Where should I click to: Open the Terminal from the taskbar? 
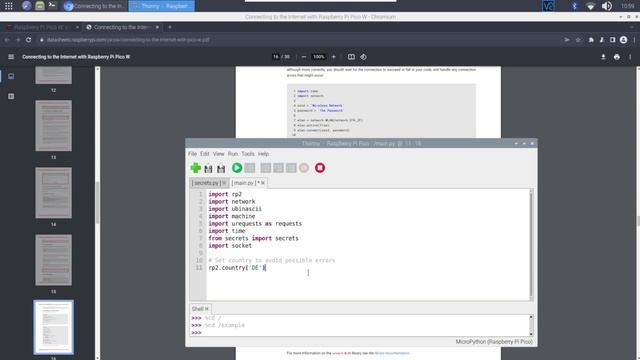tap(52, 6)
